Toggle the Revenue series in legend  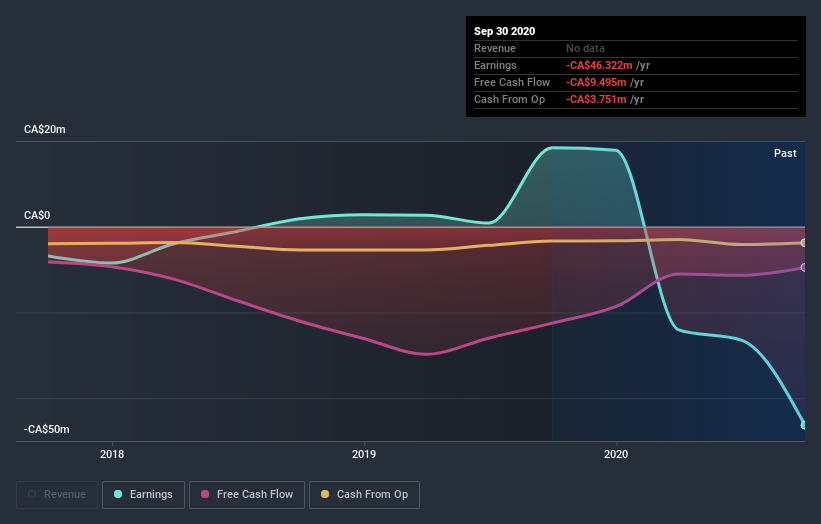[57, 495]
